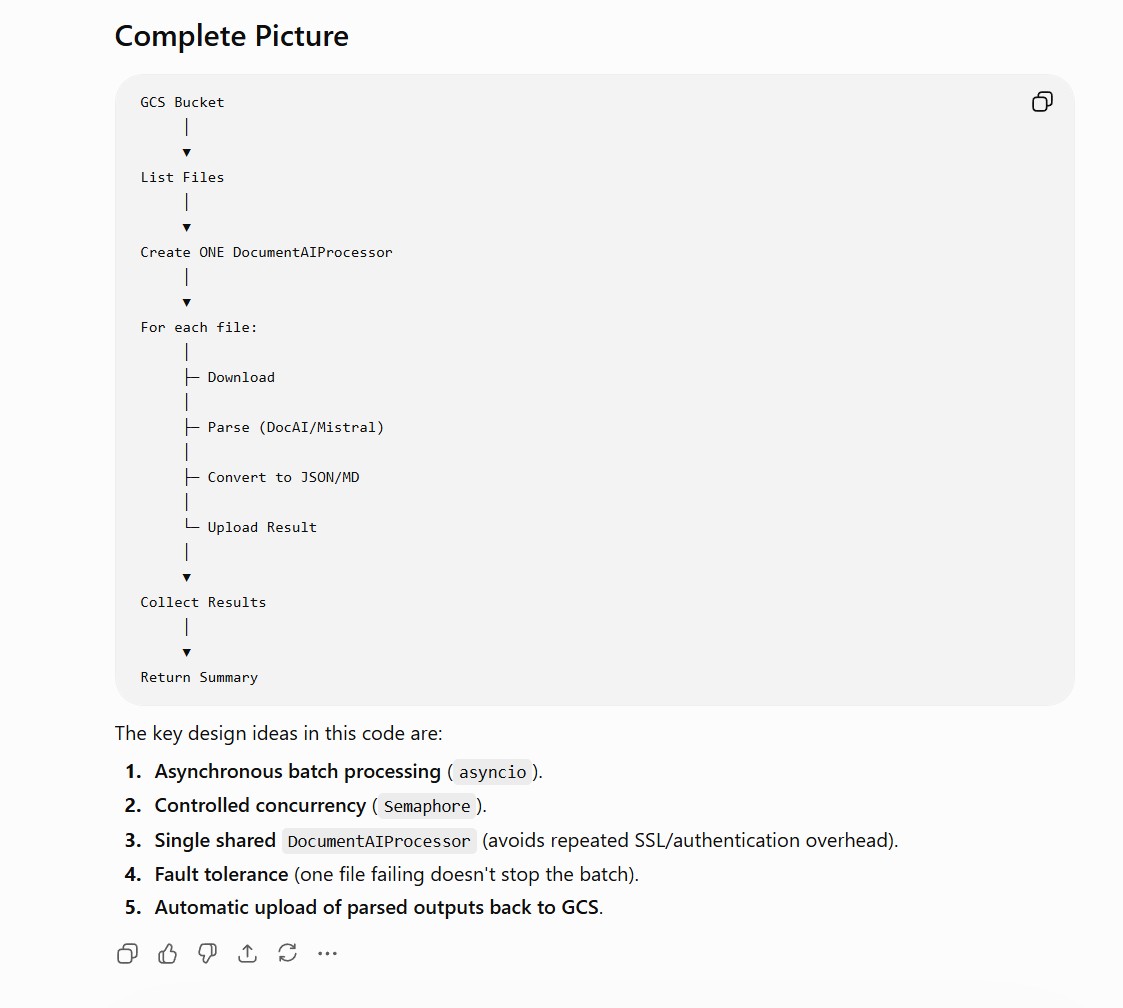Click the Fault tolerance list item

point(396,874)
